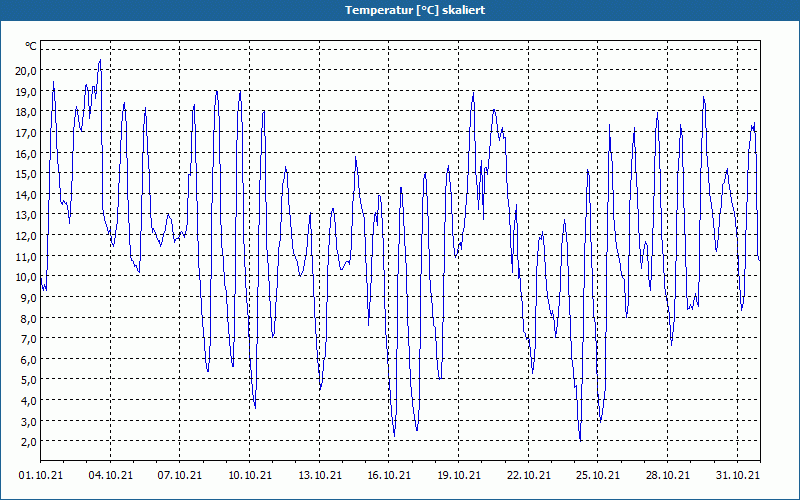Click the 01.10.21 date label
This screenshot has width=800, height=500.
point(41,476)
